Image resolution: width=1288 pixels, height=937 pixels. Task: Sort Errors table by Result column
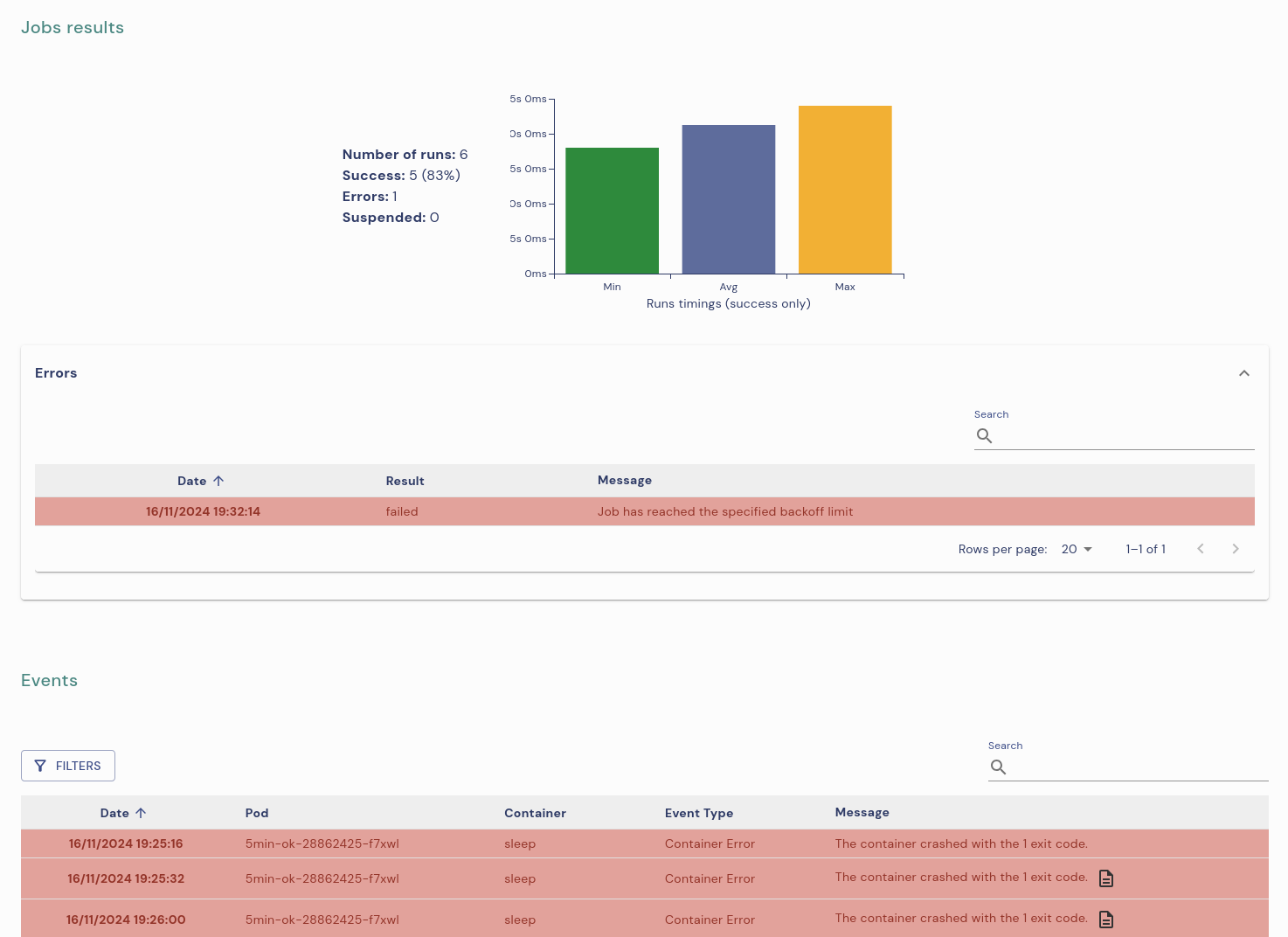coord(405,481)
